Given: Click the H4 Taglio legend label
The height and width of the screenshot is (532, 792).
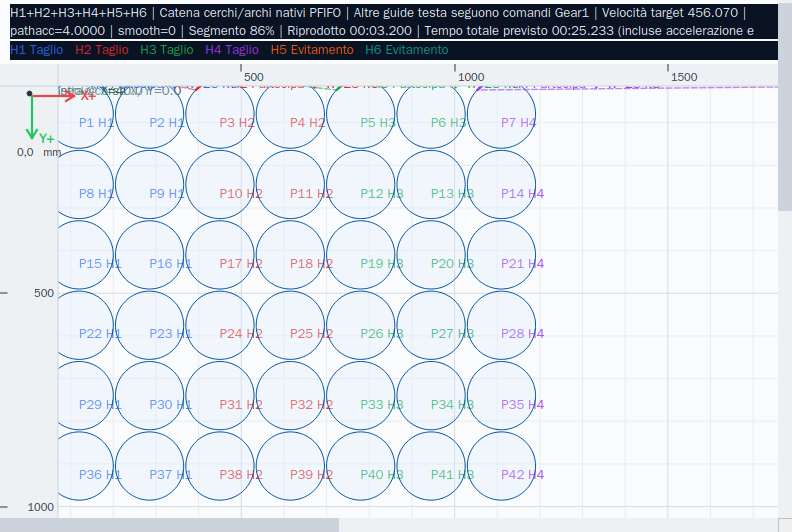Looking at the screenshot, I should 232,50.
